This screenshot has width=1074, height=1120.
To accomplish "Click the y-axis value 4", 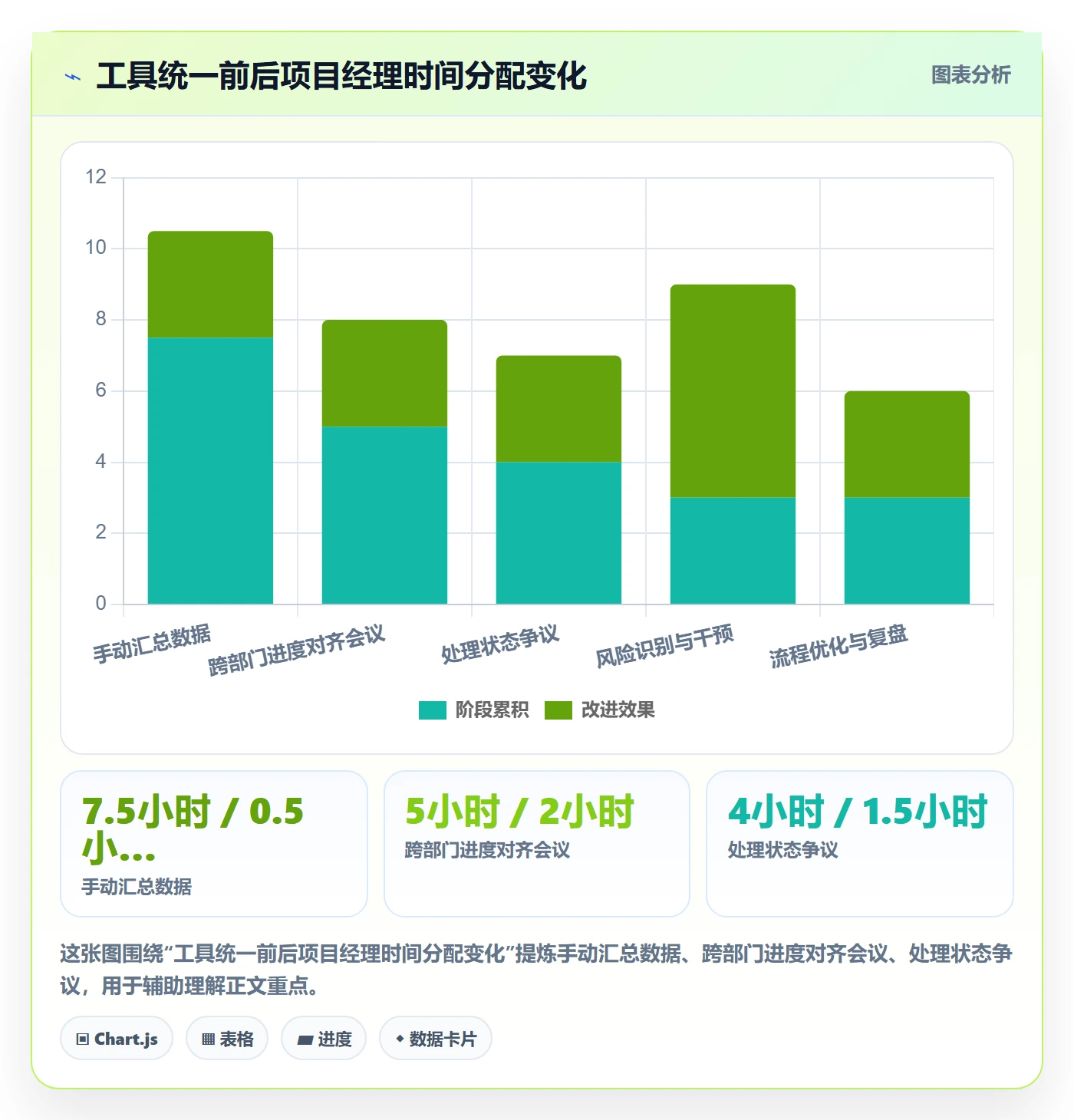I will (x=100, y=461).
